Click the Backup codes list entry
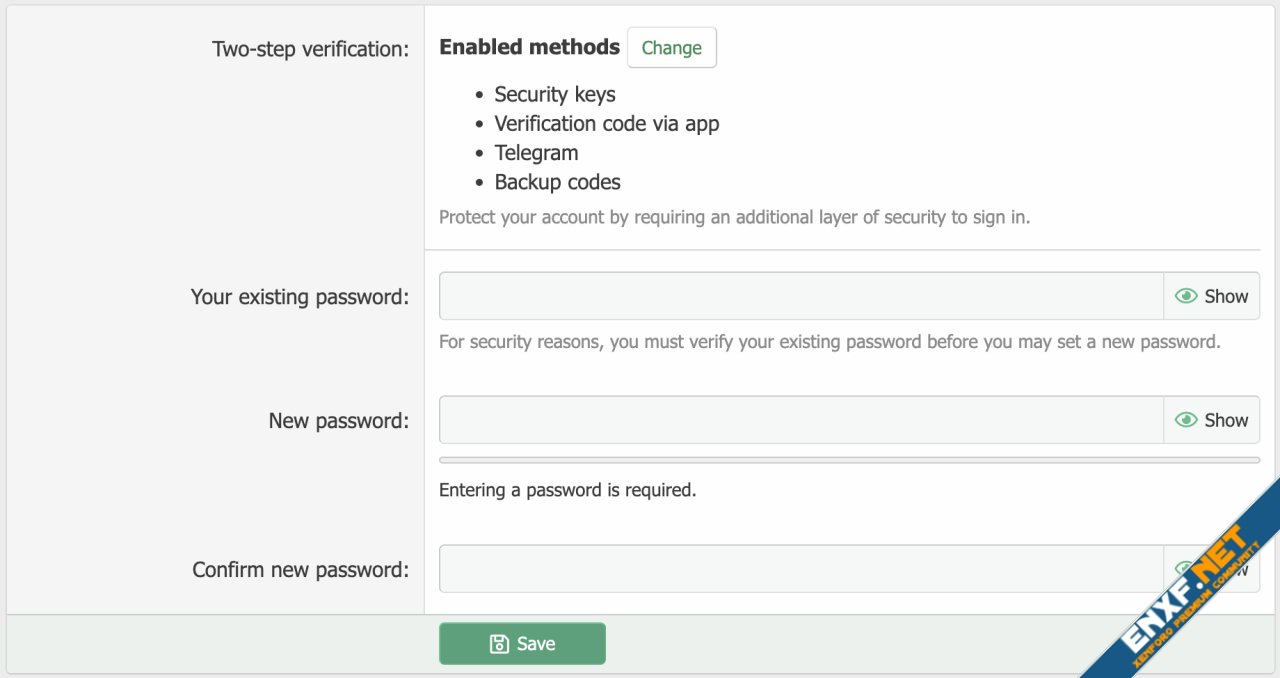 [557, 182]
